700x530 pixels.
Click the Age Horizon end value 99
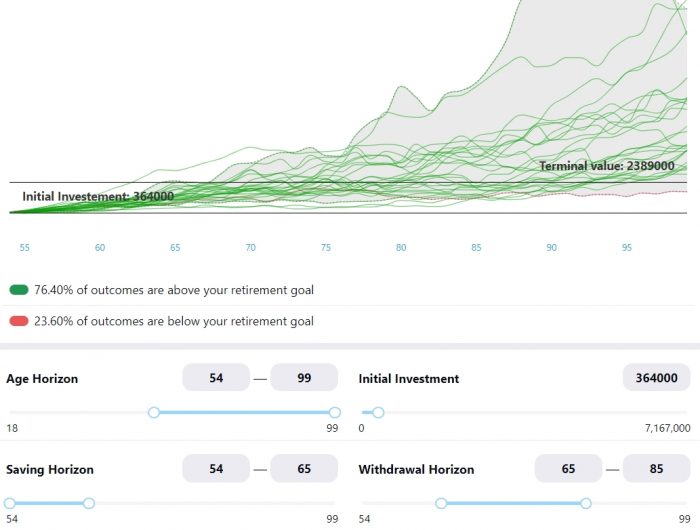304,378
